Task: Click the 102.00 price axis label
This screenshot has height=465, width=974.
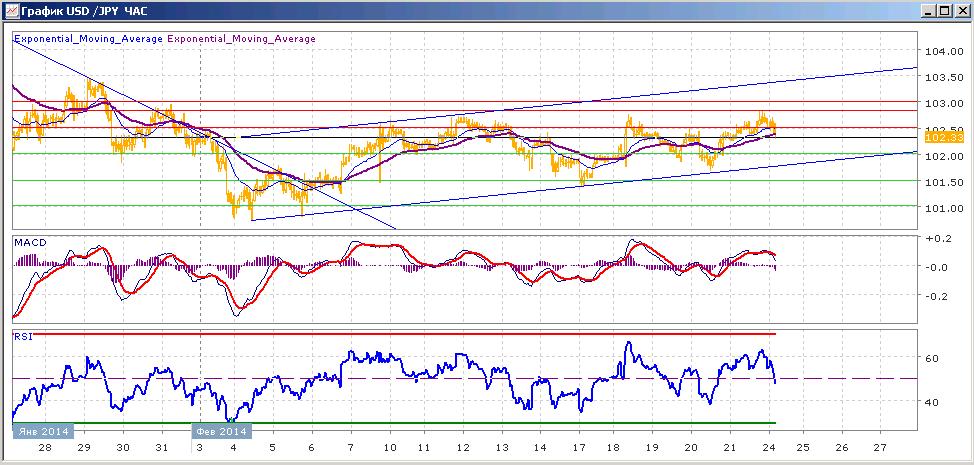Action: click(x=944, y=156)
